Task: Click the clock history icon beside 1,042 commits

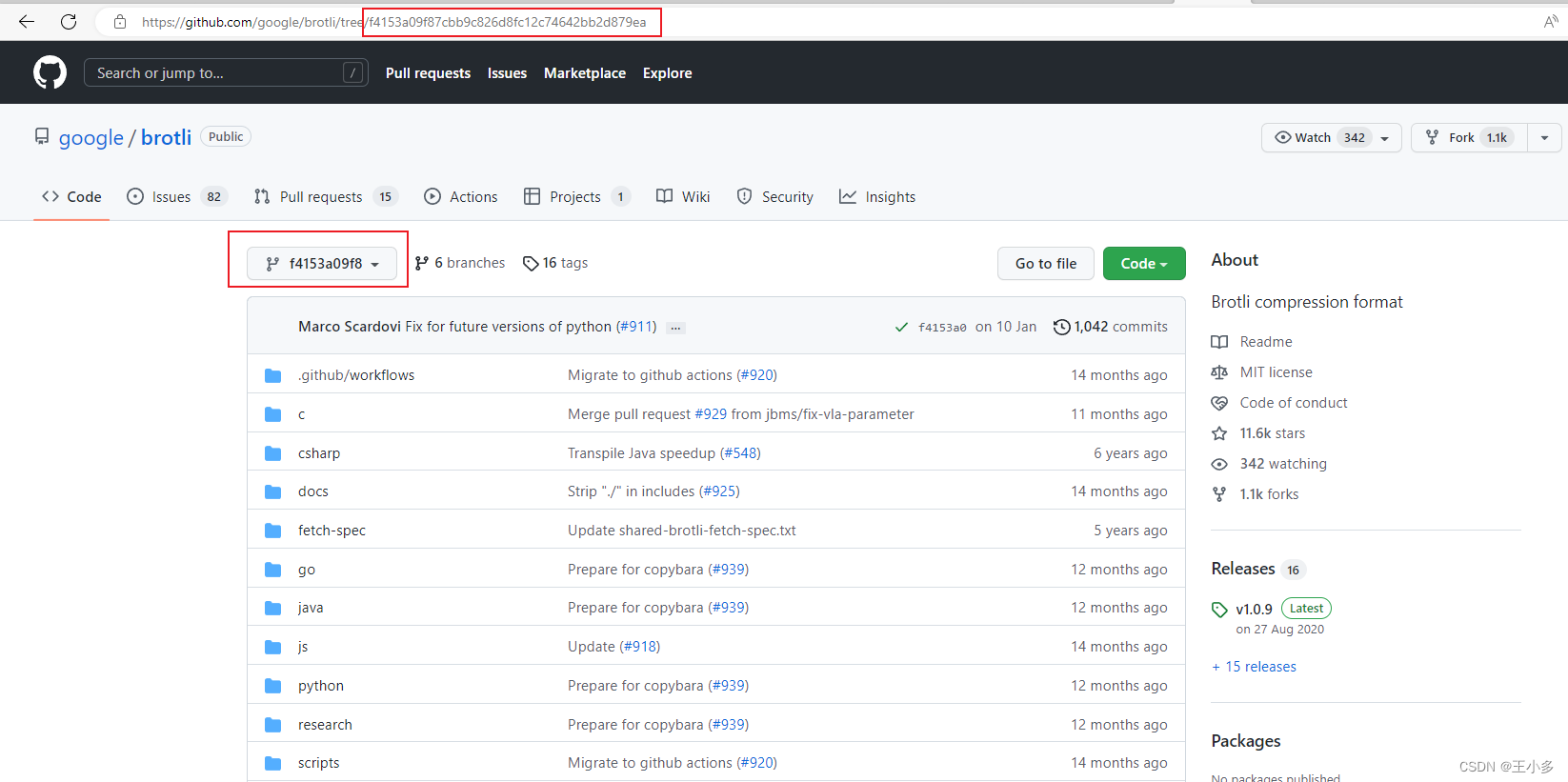Action: [1061, 327]
